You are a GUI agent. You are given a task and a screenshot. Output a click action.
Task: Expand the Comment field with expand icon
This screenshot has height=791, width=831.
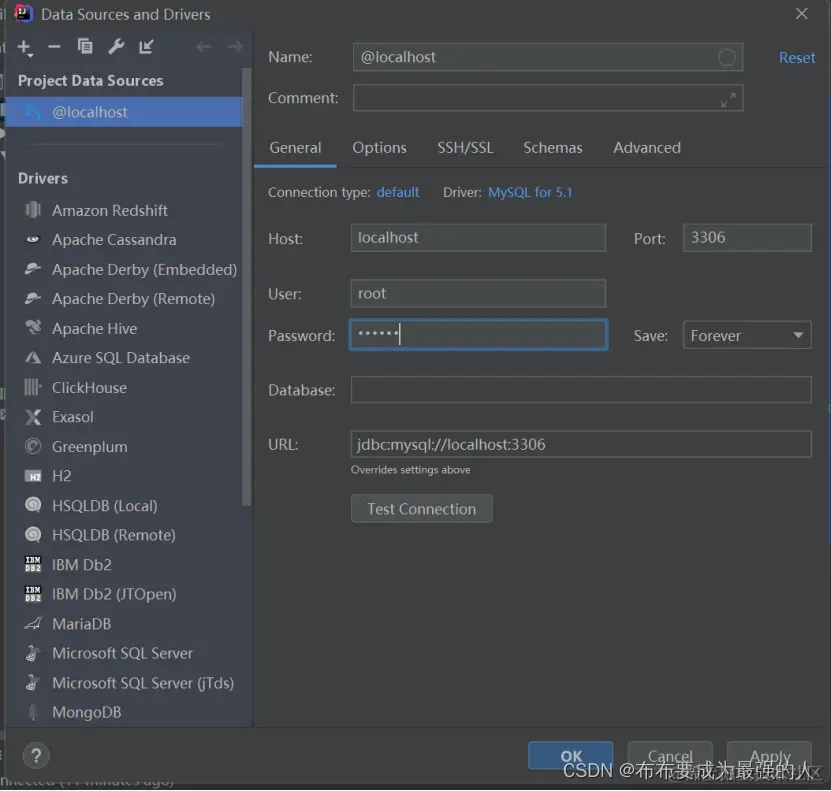pos(728,100)
